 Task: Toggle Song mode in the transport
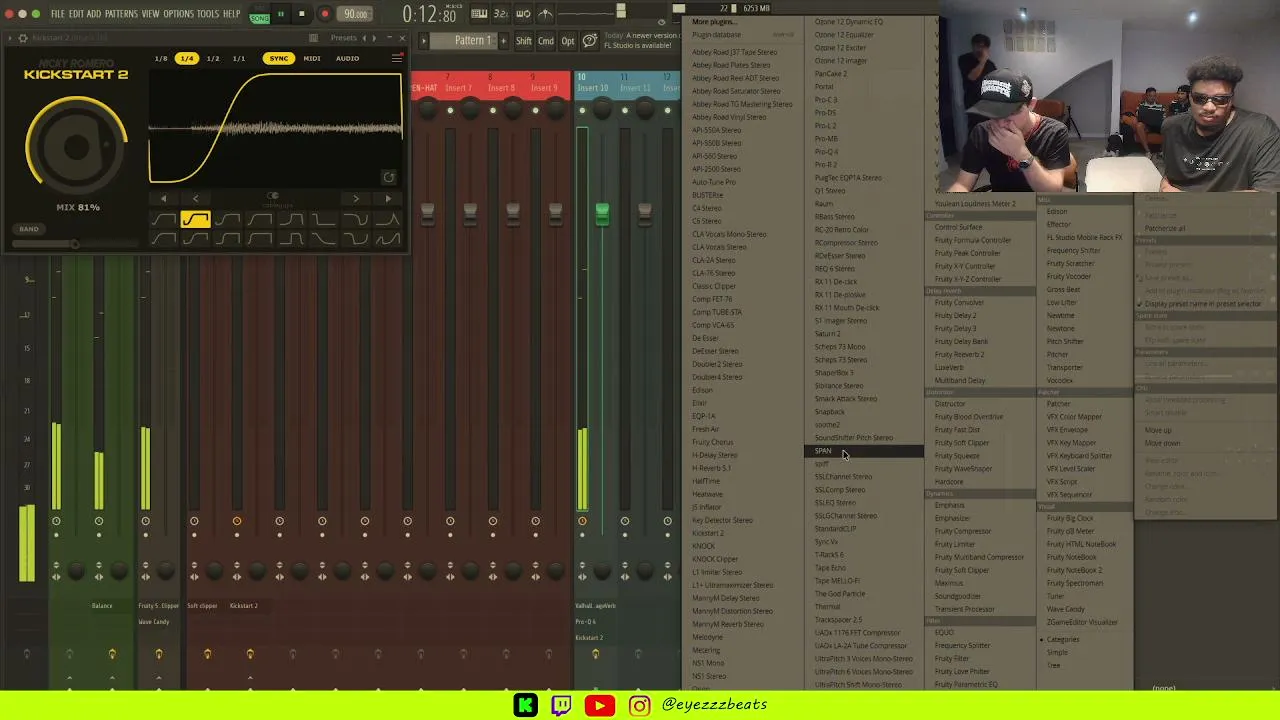pos(259,18)
